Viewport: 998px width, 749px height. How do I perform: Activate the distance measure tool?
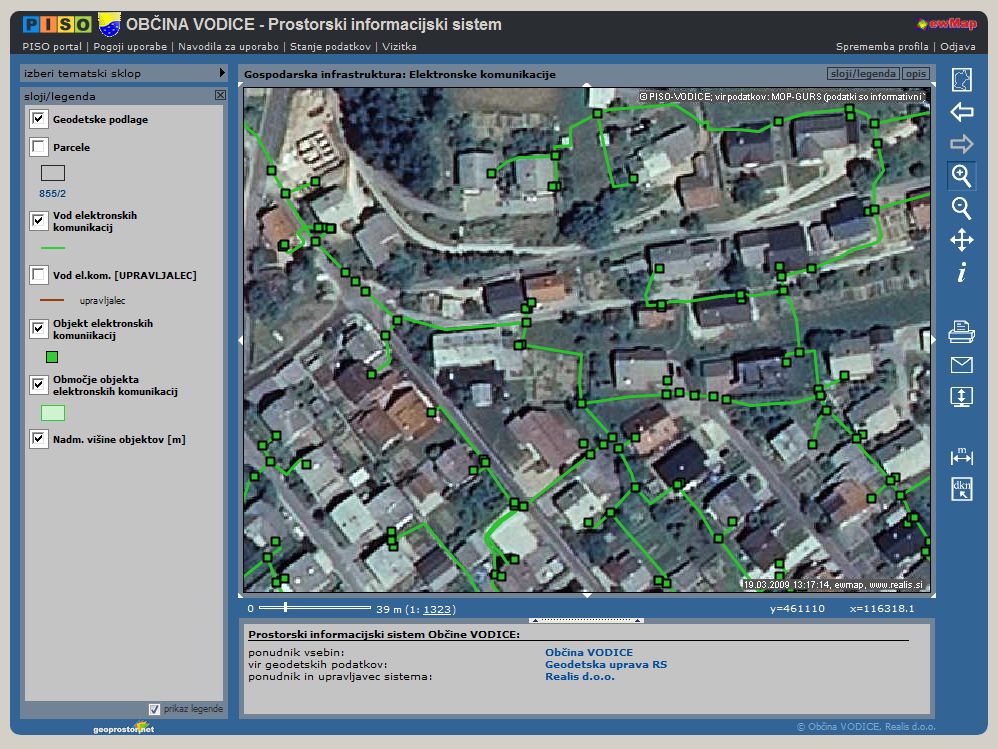(961, 456)
